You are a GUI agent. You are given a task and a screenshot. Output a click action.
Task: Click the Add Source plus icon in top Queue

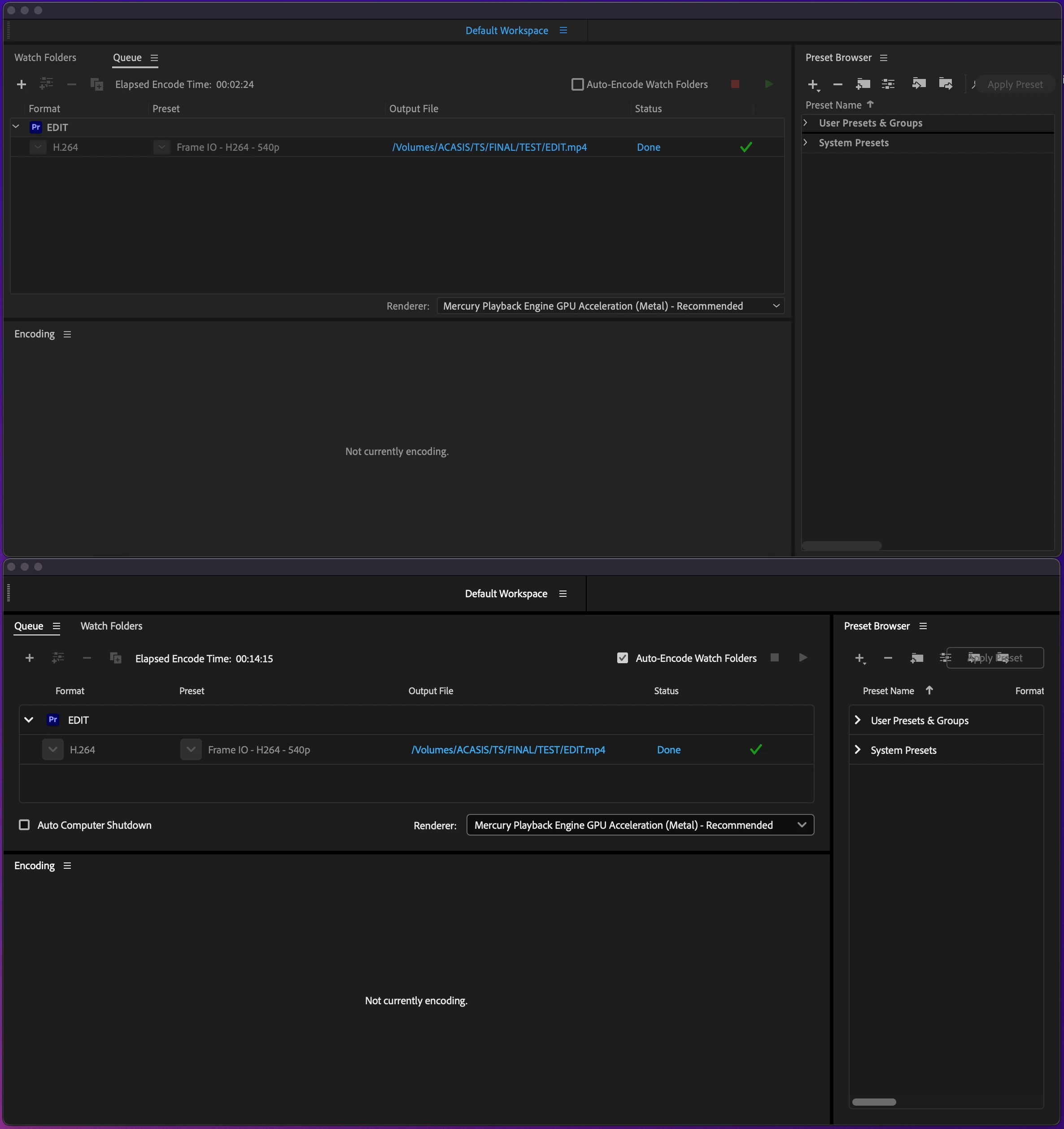(22, 85)
